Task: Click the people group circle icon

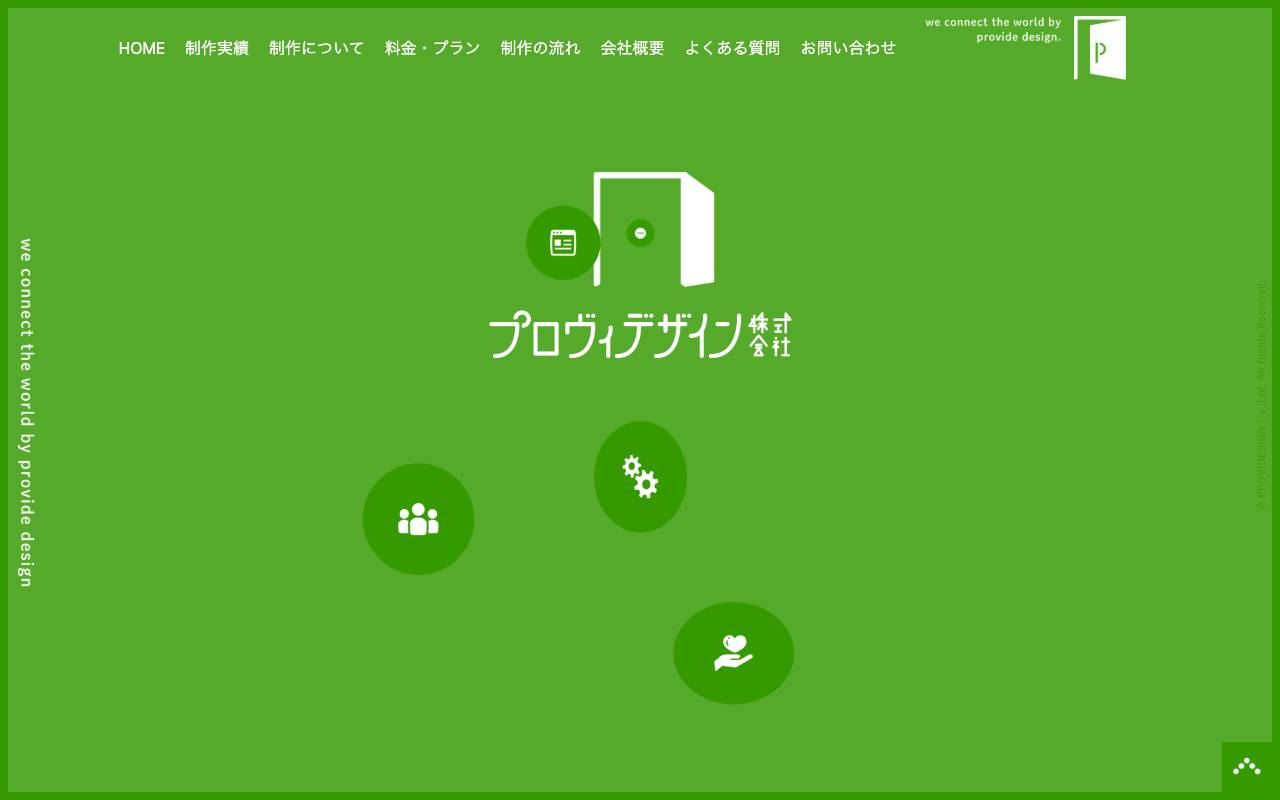Action: point(418,519)
